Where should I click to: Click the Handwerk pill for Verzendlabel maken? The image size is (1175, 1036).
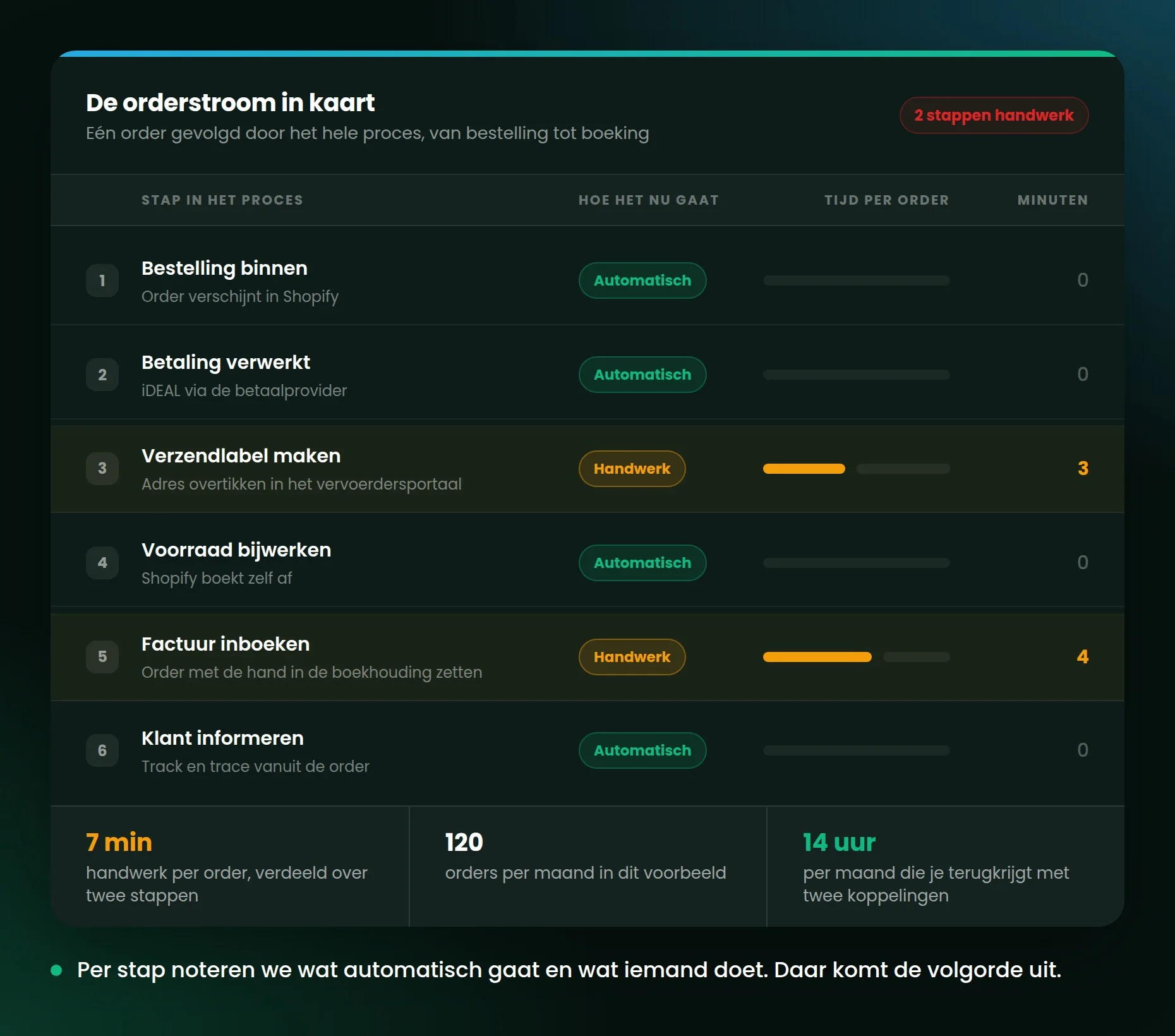[x=632, y=469]
